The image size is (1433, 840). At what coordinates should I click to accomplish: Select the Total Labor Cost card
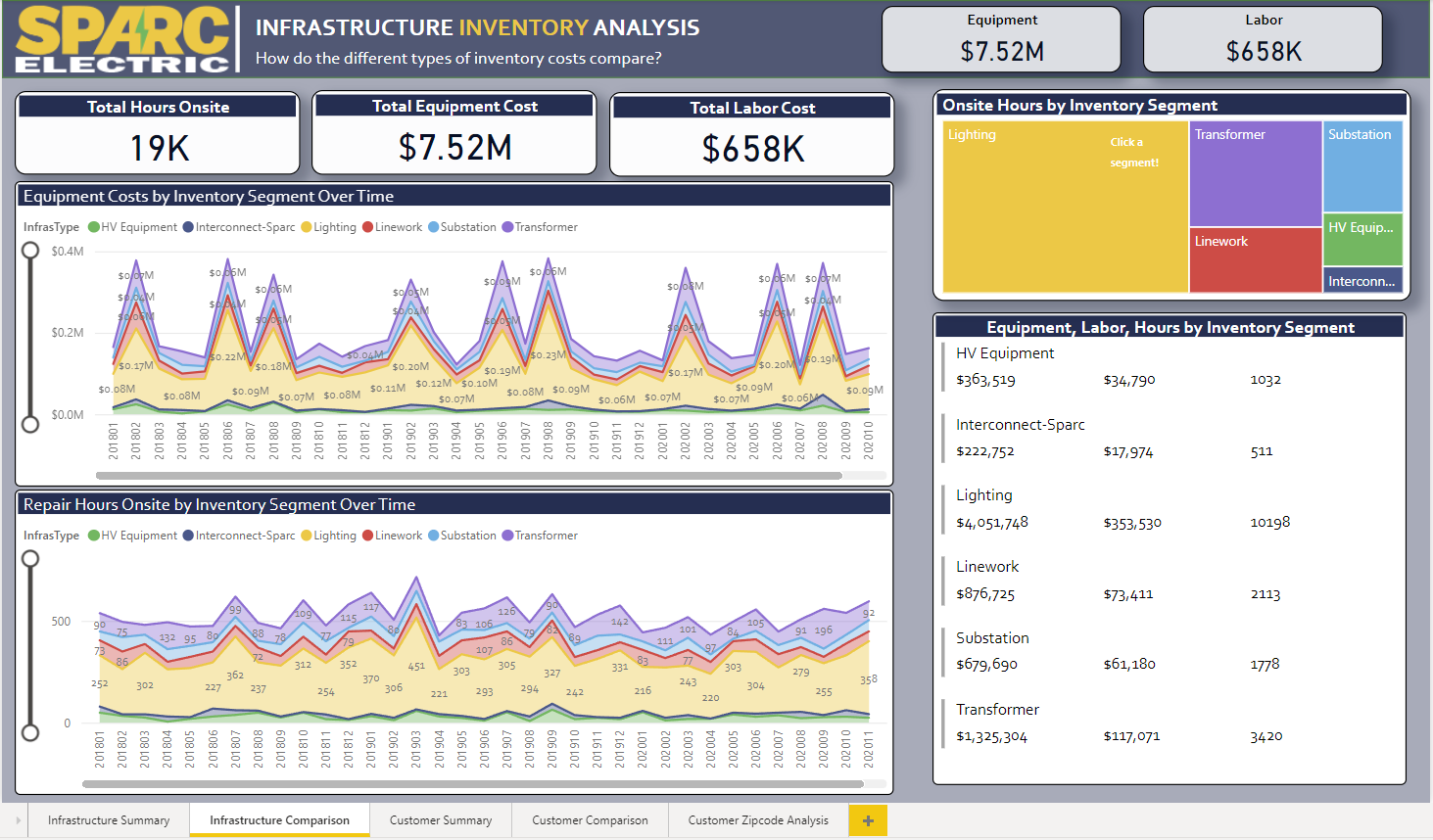752,134
